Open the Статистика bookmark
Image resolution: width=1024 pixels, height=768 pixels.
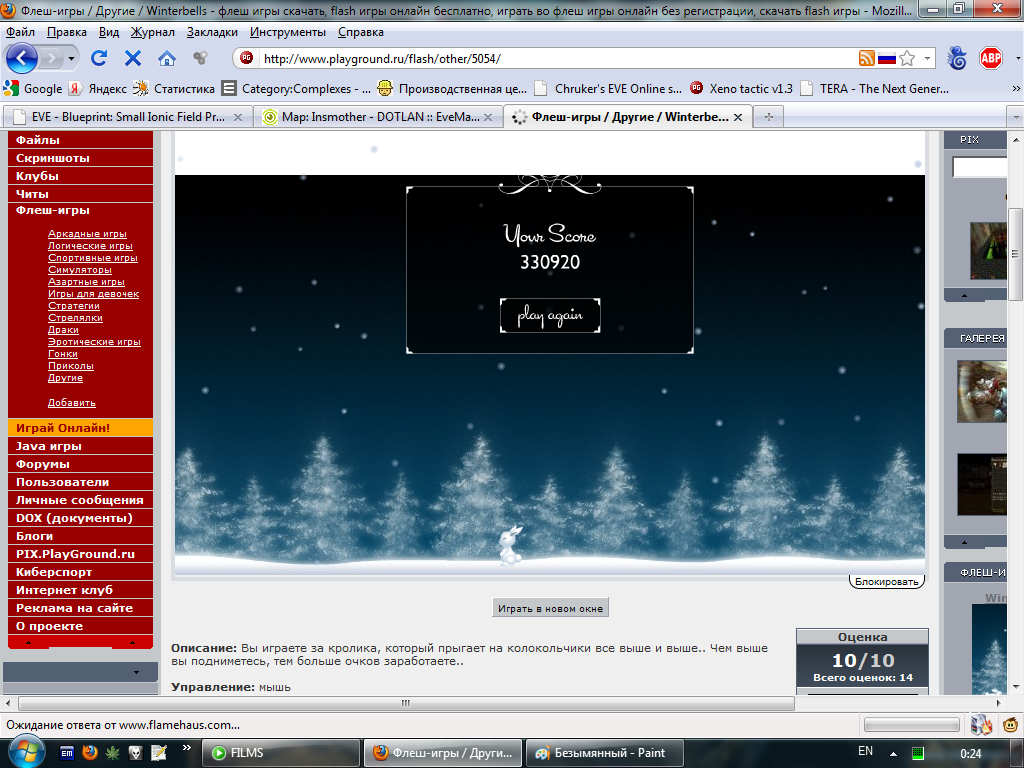[174, 88]
